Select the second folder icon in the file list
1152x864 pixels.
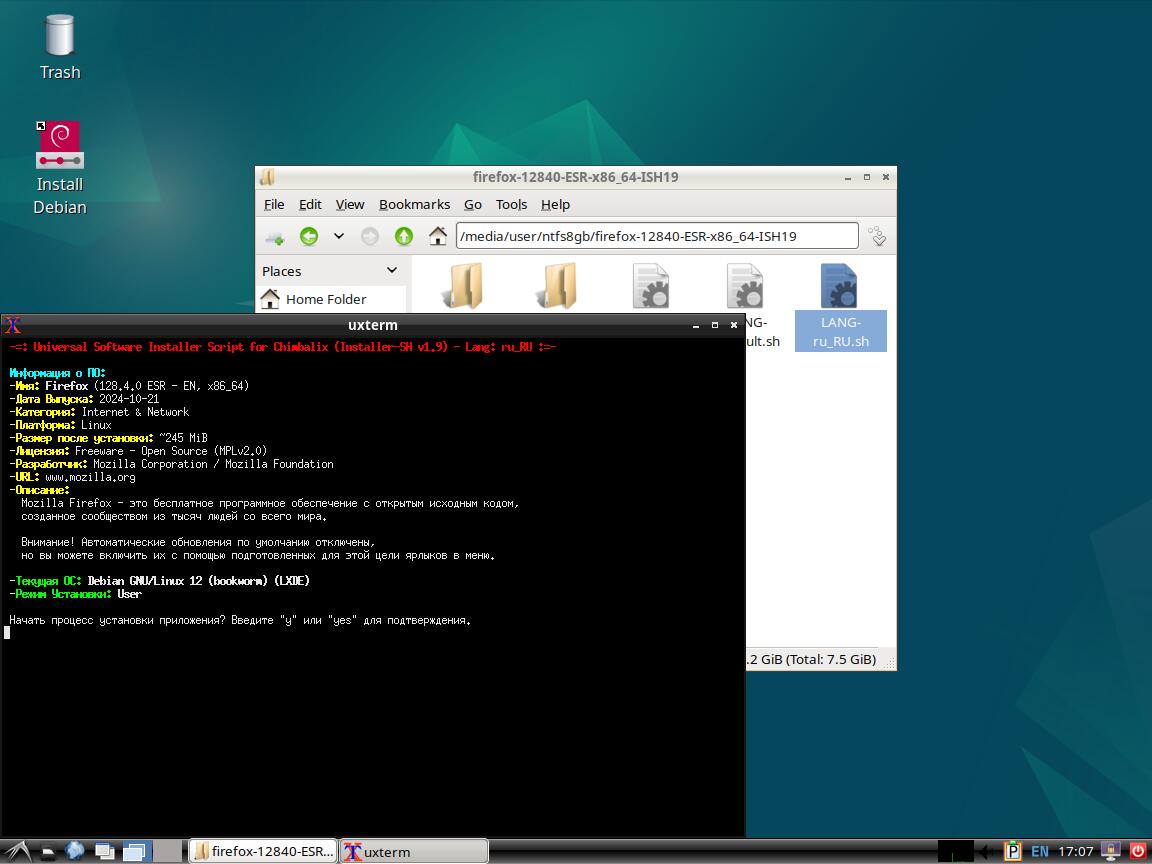tap(557, 287)
